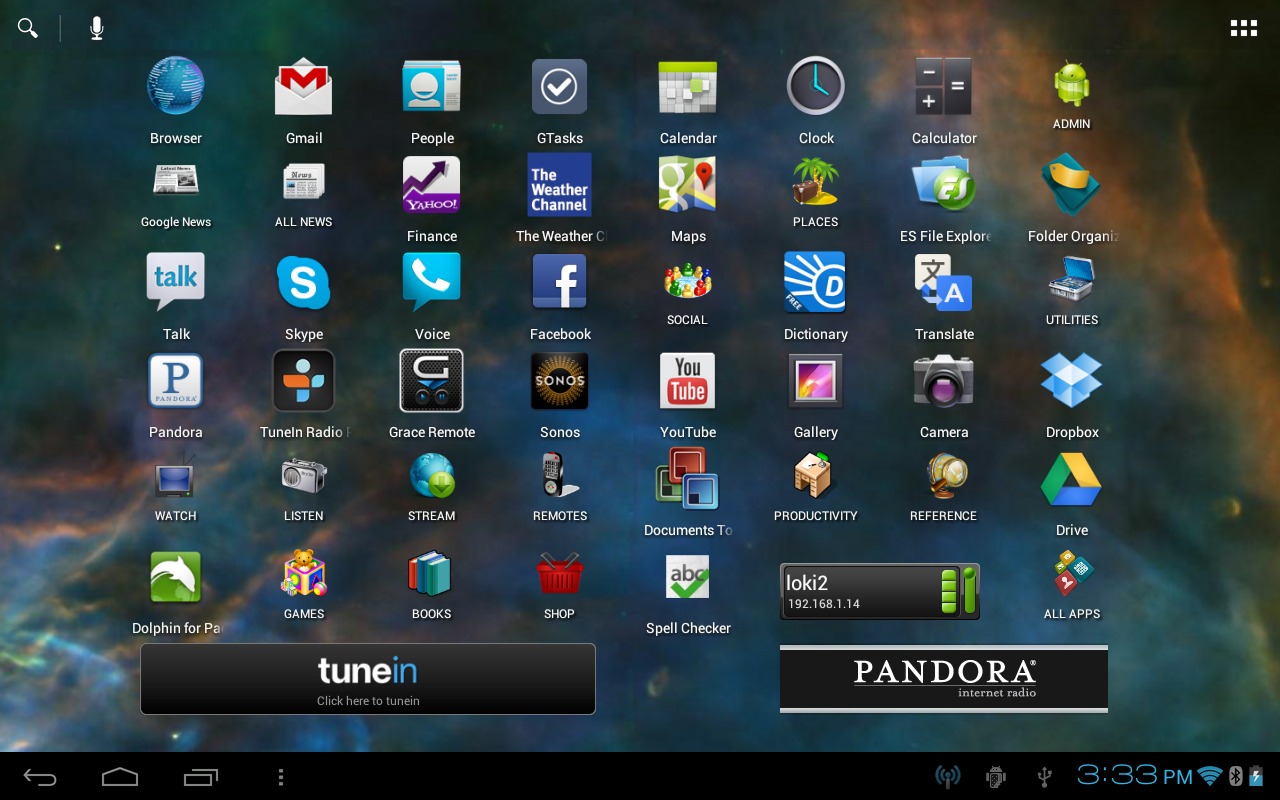Click the TuneIn 'Click here to tunein' widget
The image size is (1280, 800).
pos(368,679)
